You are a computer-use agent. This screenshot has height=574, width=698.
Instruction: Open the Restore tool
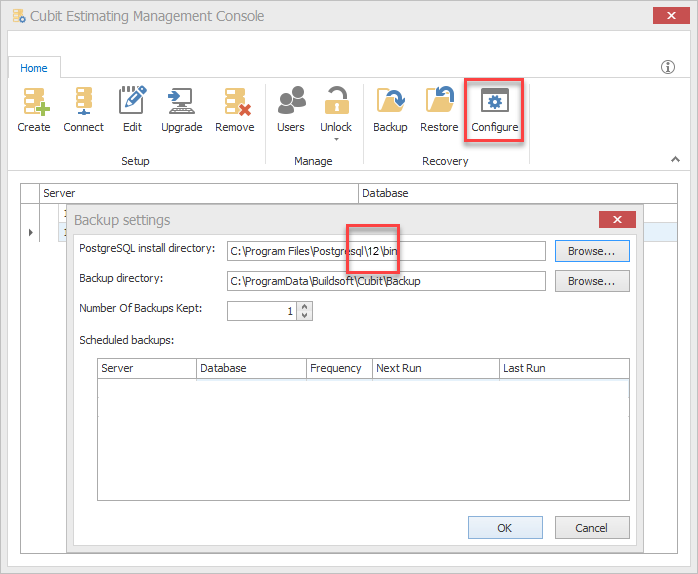(439, 110)
